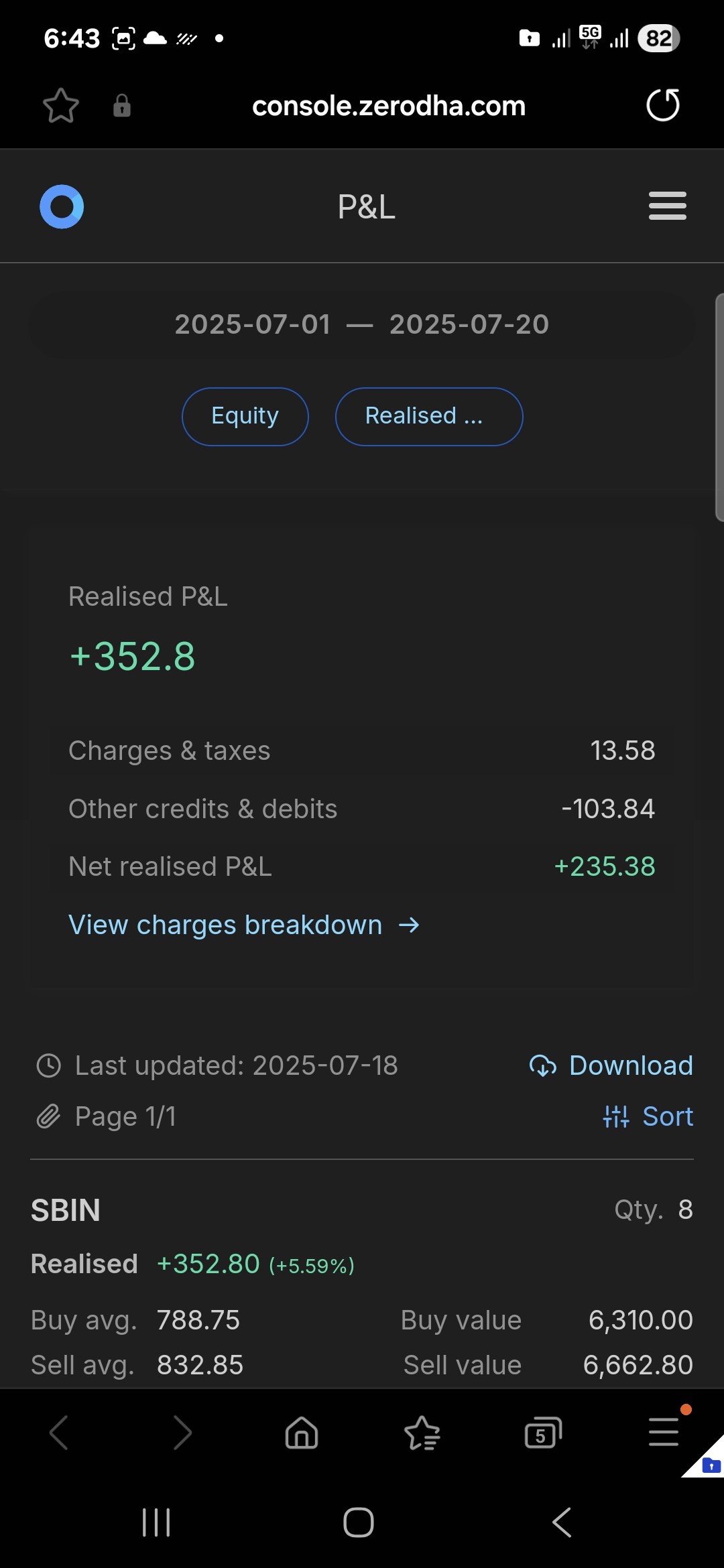The image size is (724, 1568).
Task: Reload the page with refresh icon
Action: click(663, 105)
